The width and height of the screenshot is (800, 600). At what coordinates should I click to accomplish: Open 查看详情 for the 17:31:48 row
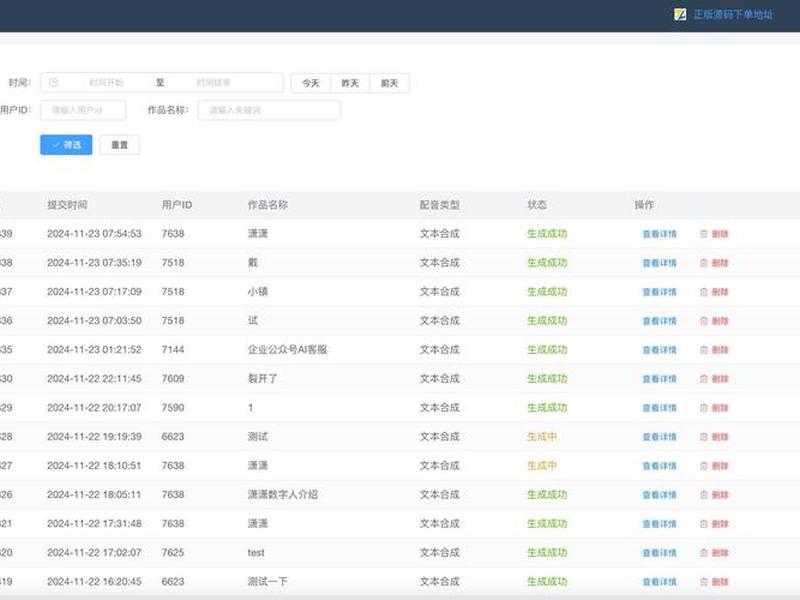[659, 524]
